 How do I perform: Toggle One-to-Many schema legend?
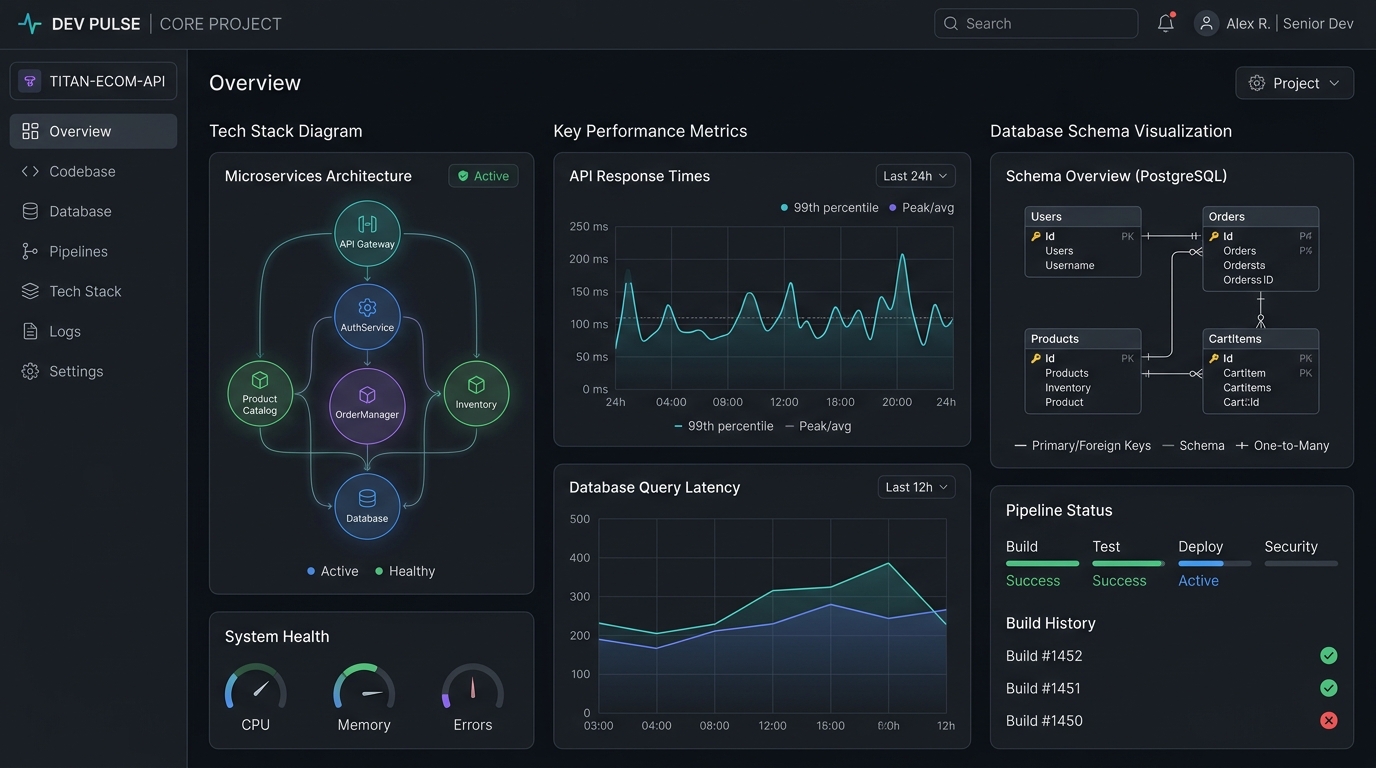pos(1283,446)
